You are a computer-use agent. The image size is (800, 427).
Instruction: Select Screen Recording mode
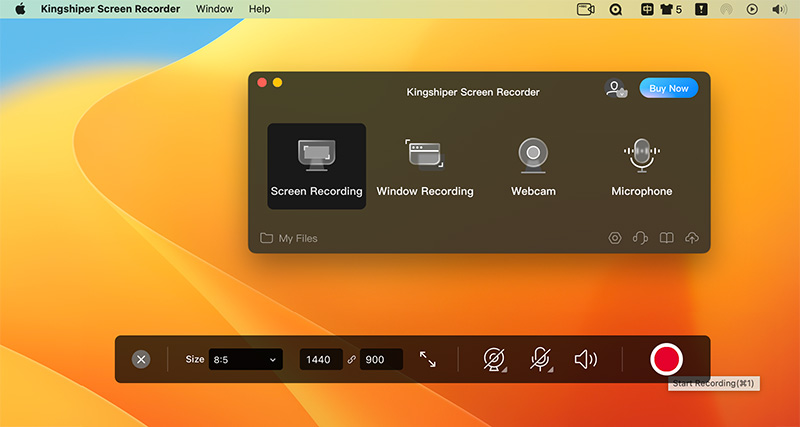tap(316, 166)
